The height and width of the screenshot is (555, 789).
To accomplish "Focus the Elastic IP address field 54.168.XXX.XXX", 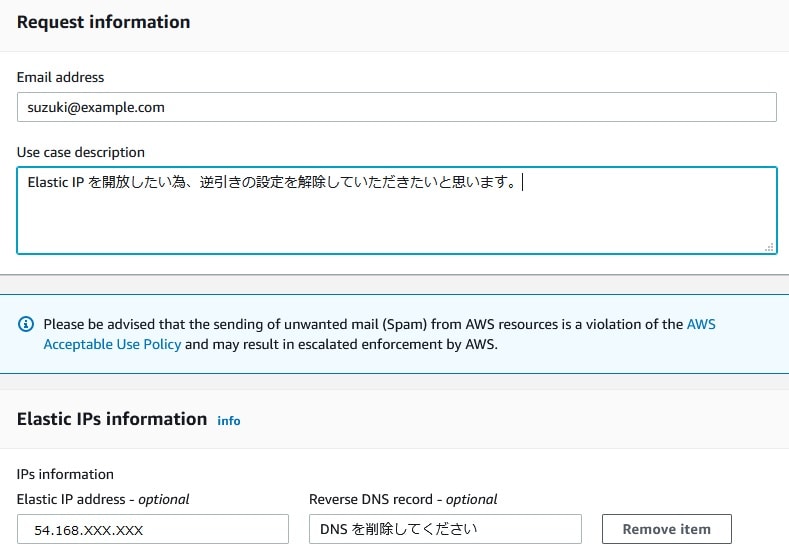I will tap(153, 529).
